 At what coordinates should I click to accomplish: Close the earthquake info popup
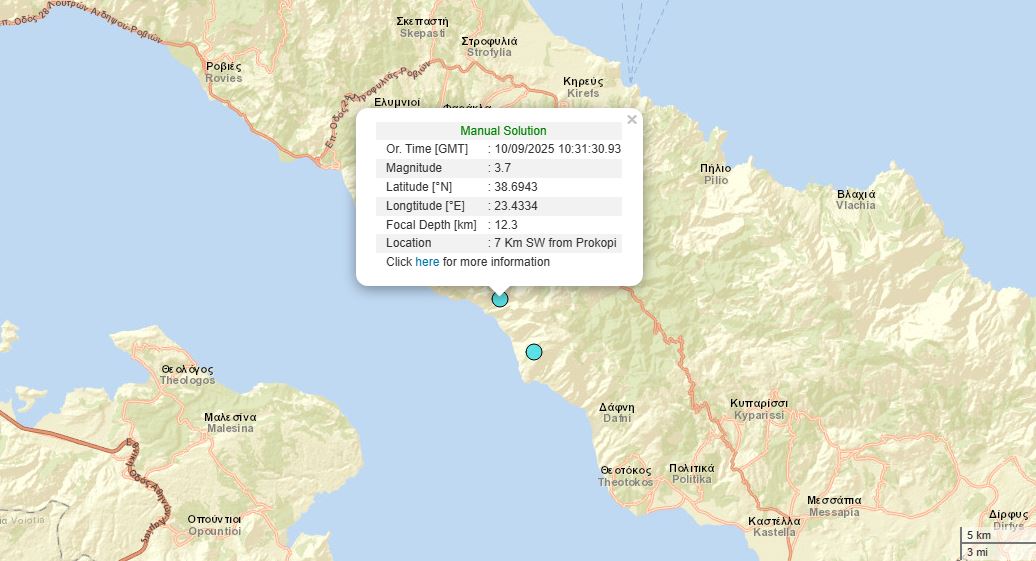[631, 120]
